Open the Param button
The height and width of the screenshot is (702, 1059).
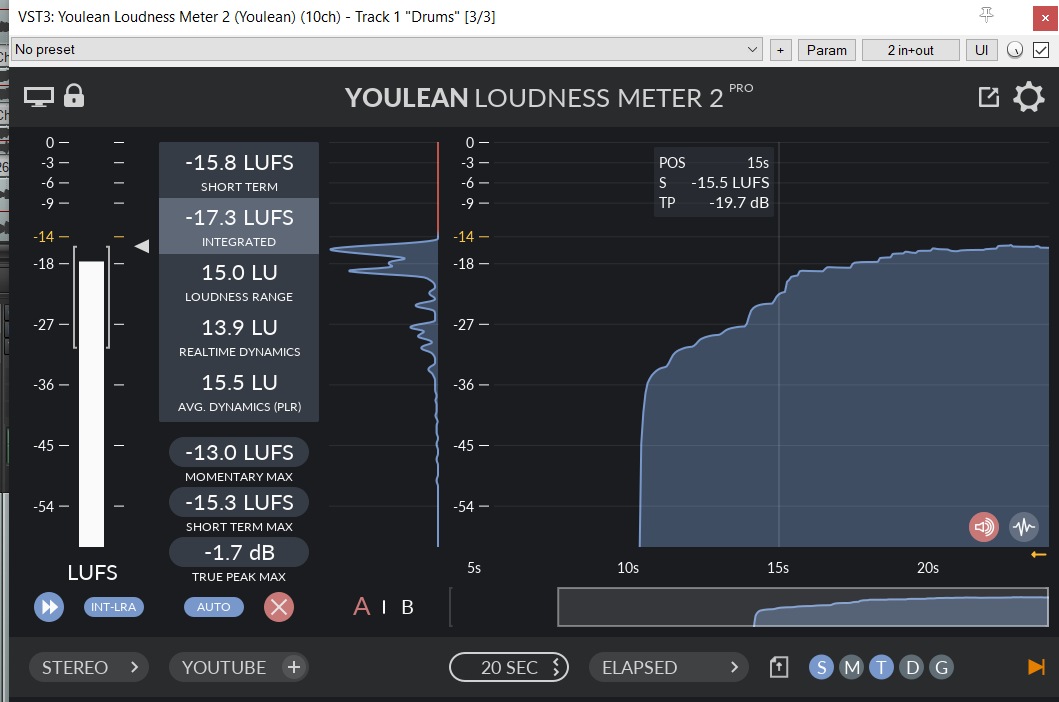pyautogui.click(x=827, y=50)
